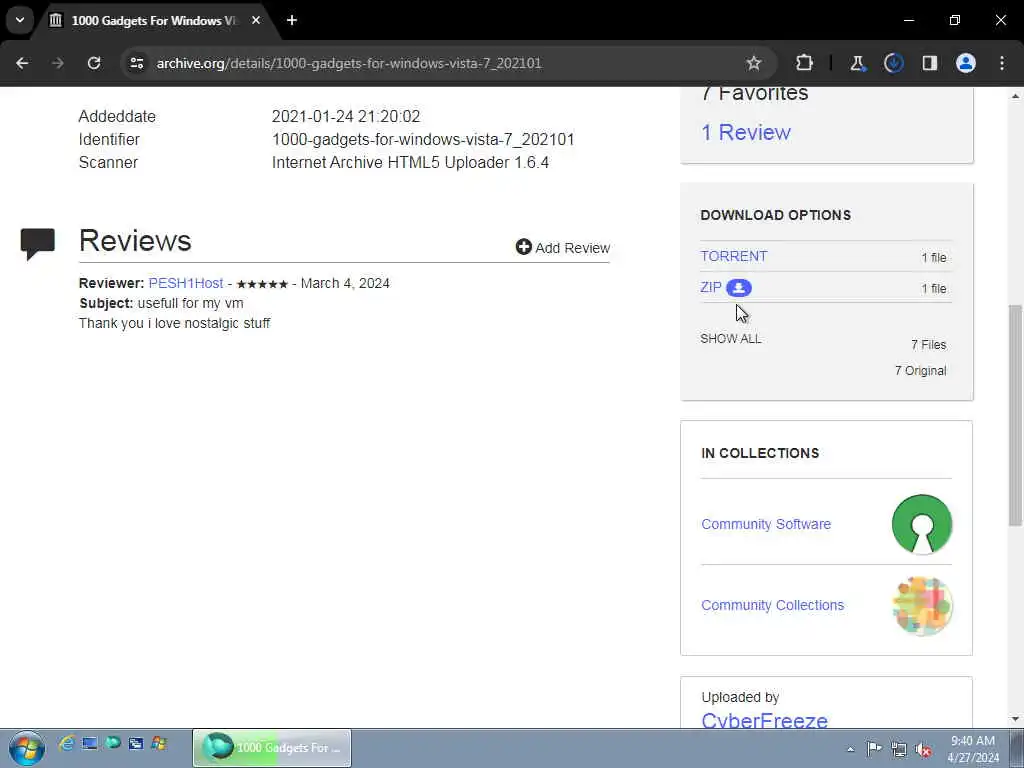Click the Windows flag quick launch icon
This screenshot has height=768, width=1024.
(159, 743)
